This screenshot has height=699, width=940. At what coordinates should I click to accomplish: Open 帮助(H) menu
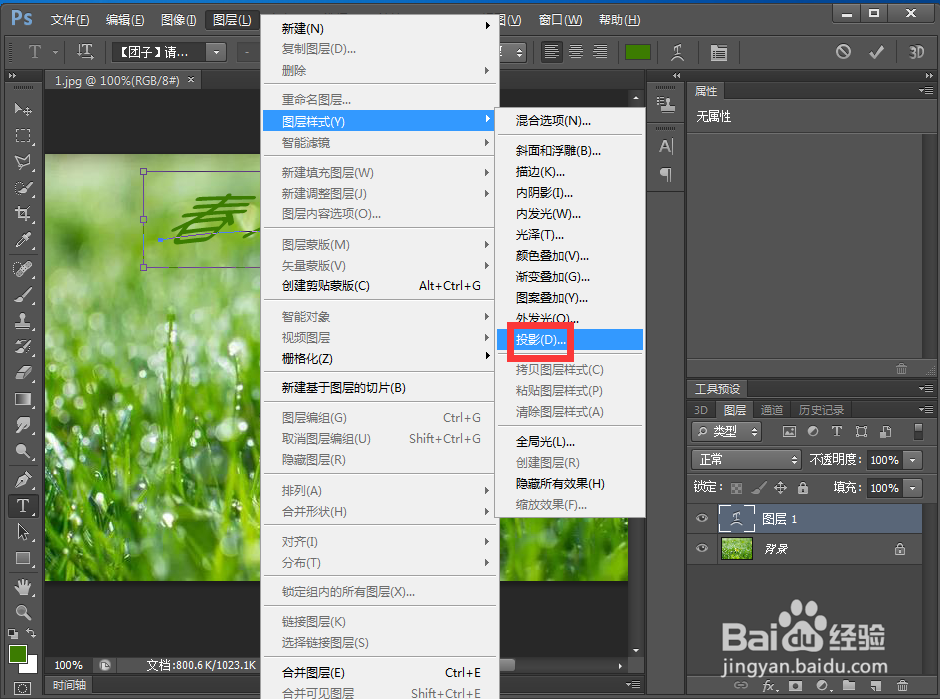click(619, 20)
